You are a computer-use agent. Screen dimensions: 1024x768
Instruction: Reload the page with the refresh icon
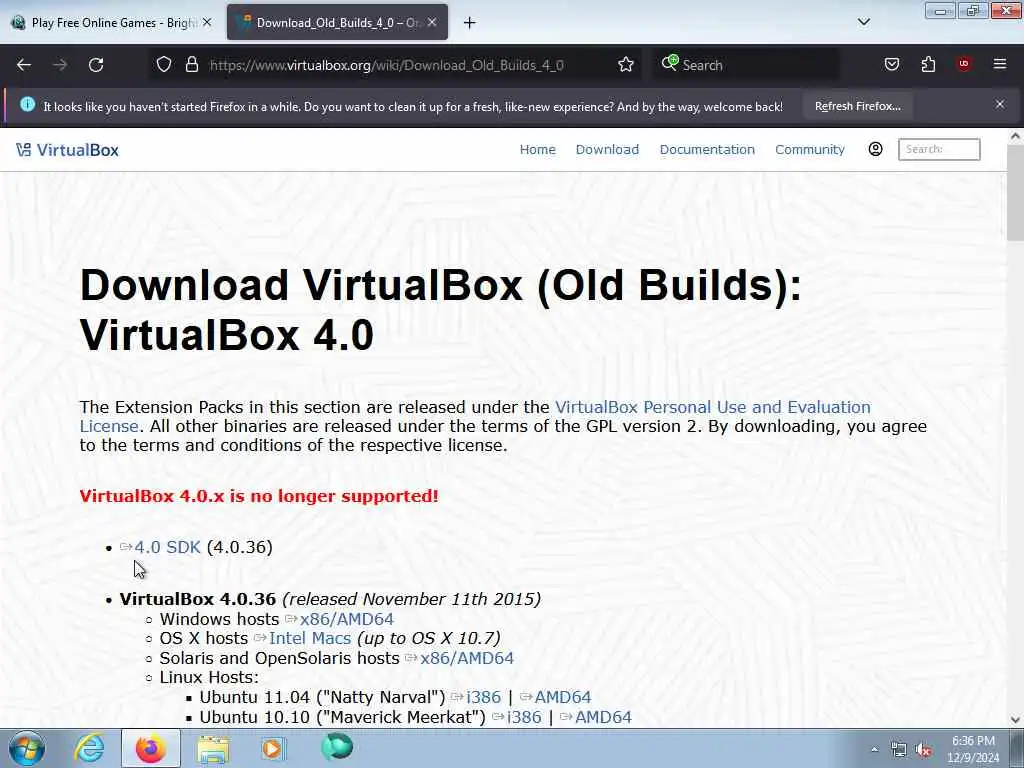tap(96, 65)
